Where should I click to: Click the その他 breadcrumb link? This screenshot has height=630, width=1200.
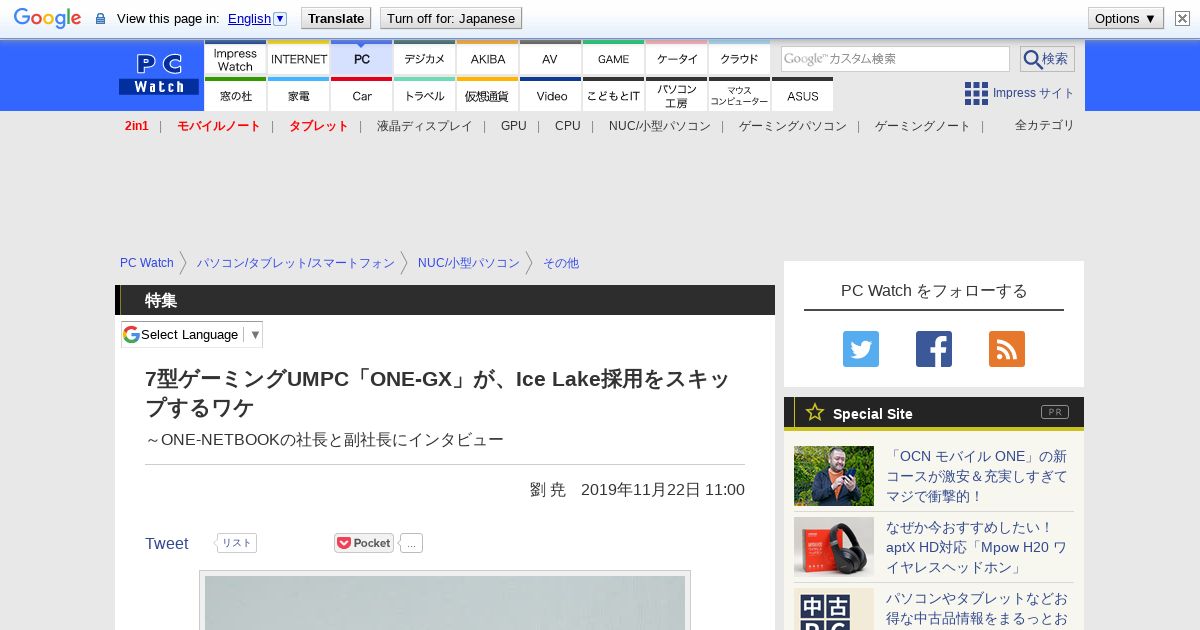561,263
